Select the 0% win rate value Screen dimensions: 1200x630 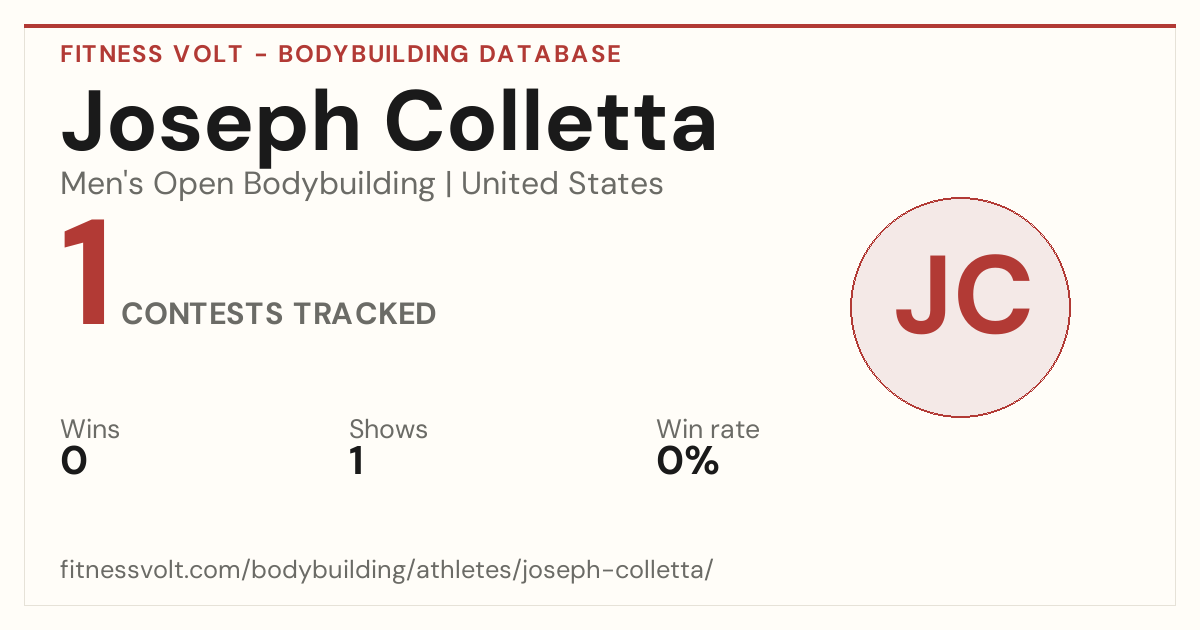(x=688, y=461)
